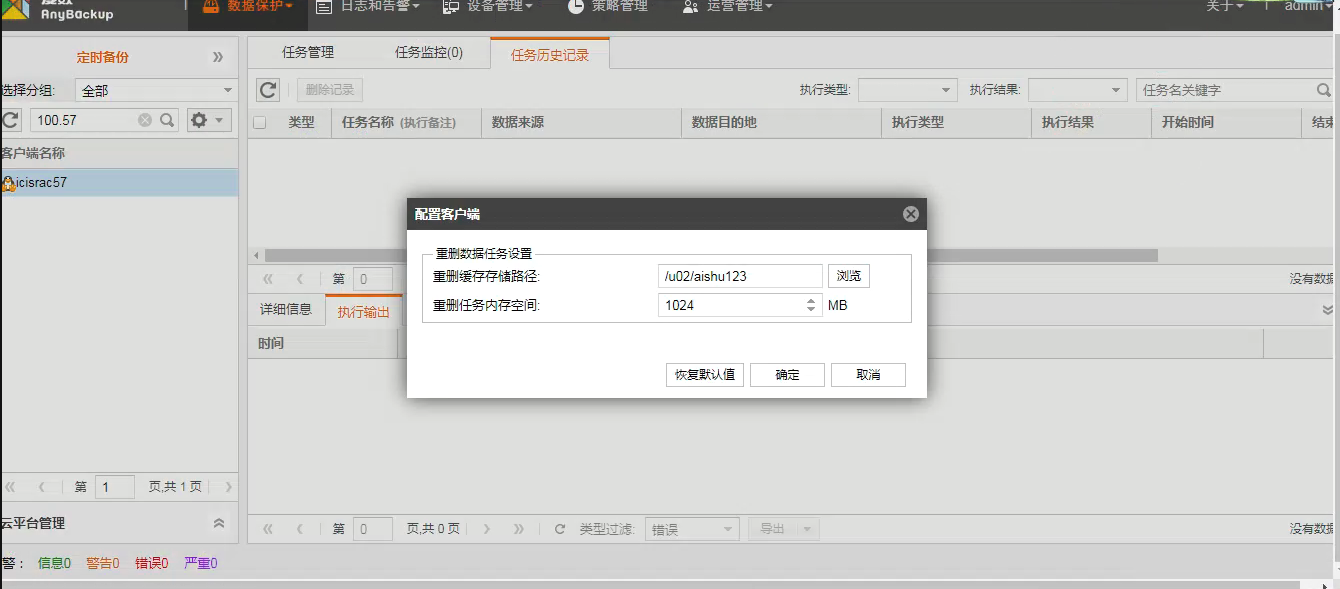Toggle the select-all records checkbox
1340x589 pixels.
click(x=260, y=123)
